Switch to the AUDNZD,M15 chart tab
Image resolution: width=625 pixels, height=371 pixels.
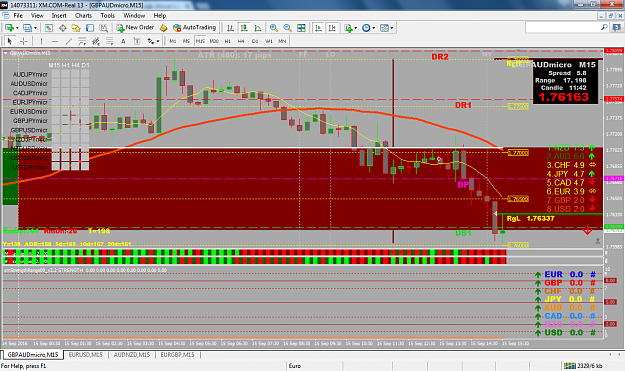[x=132, y=355]
